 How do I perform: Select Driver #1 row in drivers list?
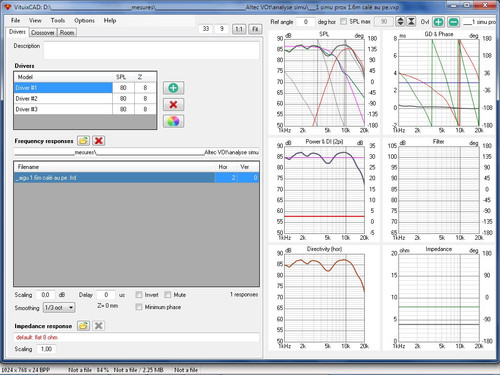click(x=85, y=88)
